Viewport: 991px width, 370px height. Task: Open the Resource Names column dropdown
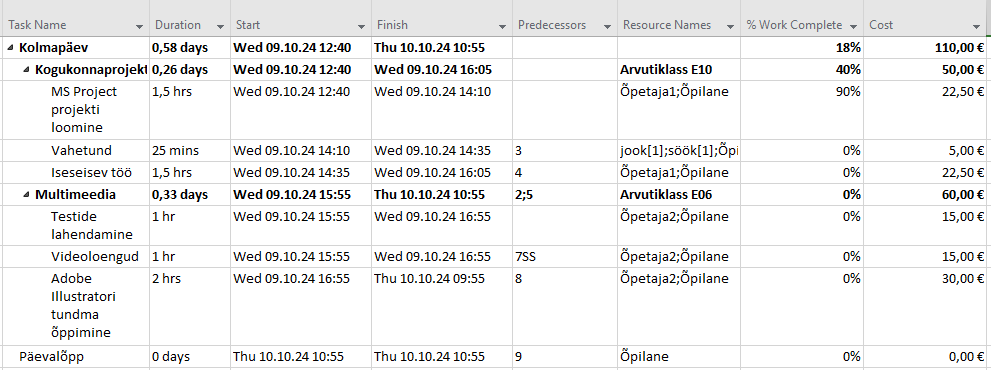coord(731,26)
